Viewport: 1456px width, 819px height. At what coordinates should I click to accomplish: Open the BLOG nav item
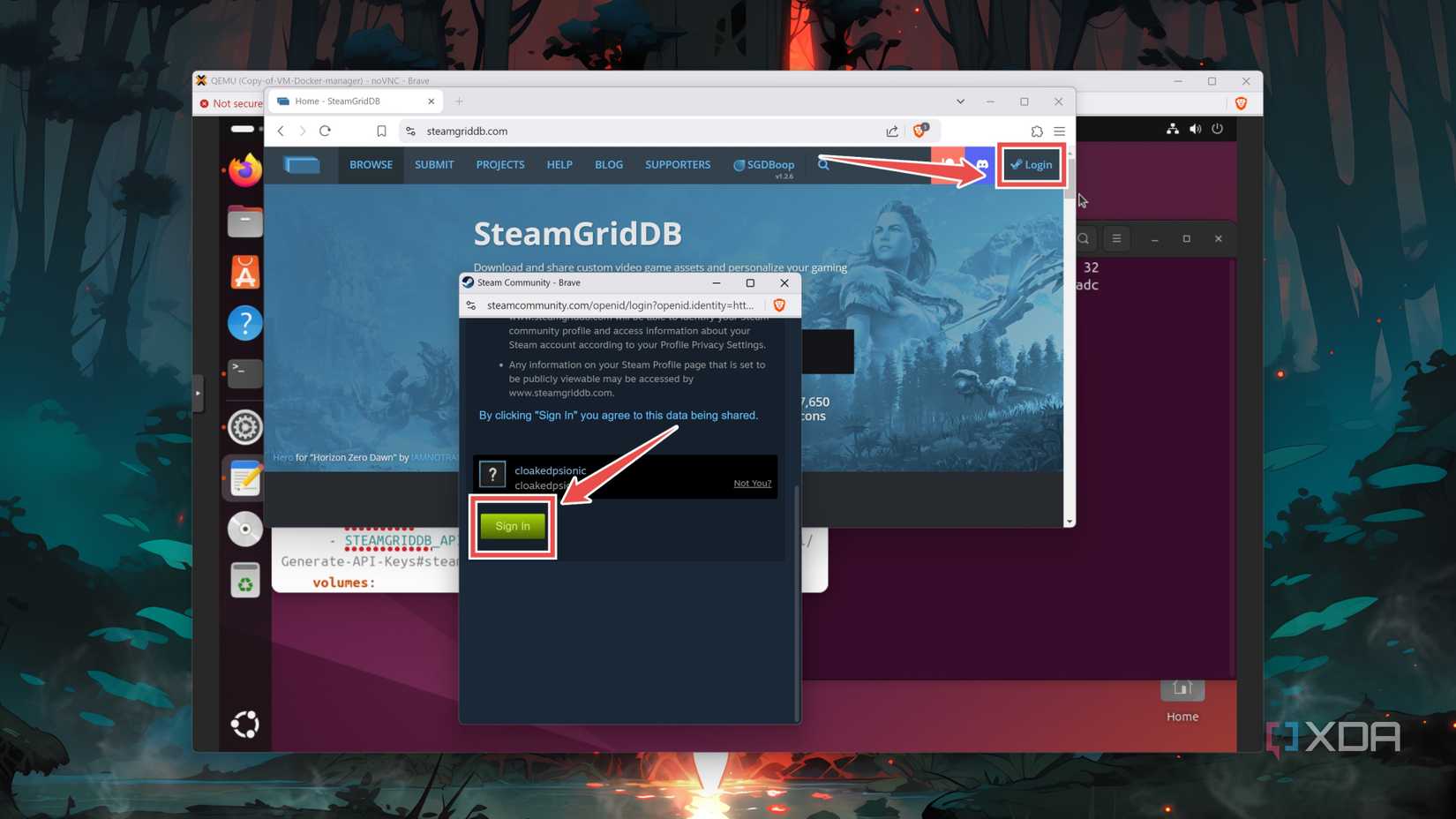(609, 165)
